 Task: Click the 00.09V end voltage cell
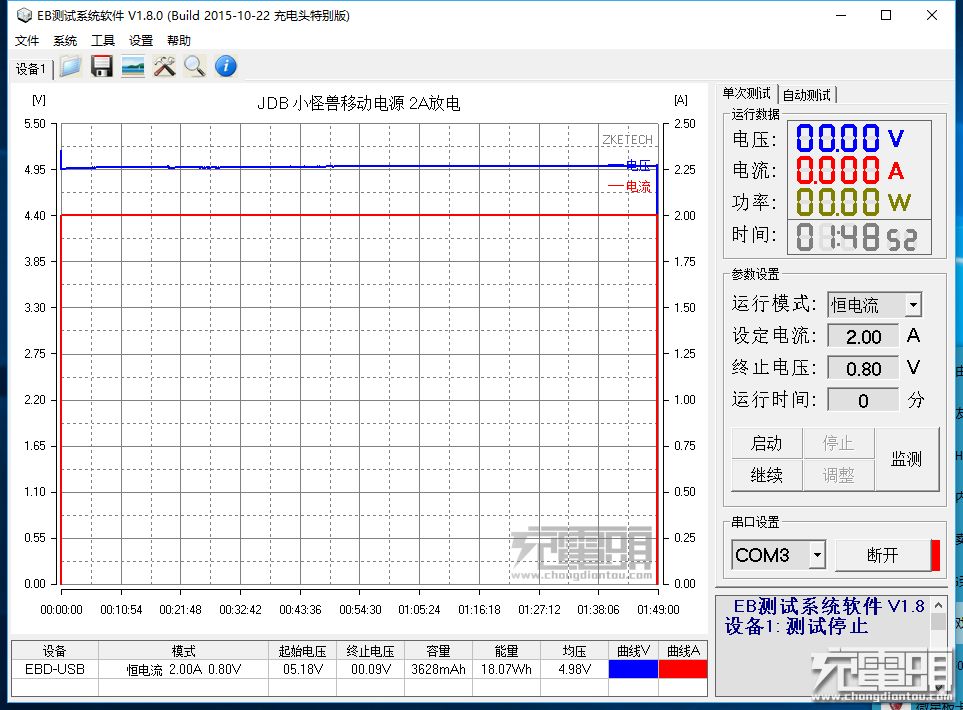[370, 669]
